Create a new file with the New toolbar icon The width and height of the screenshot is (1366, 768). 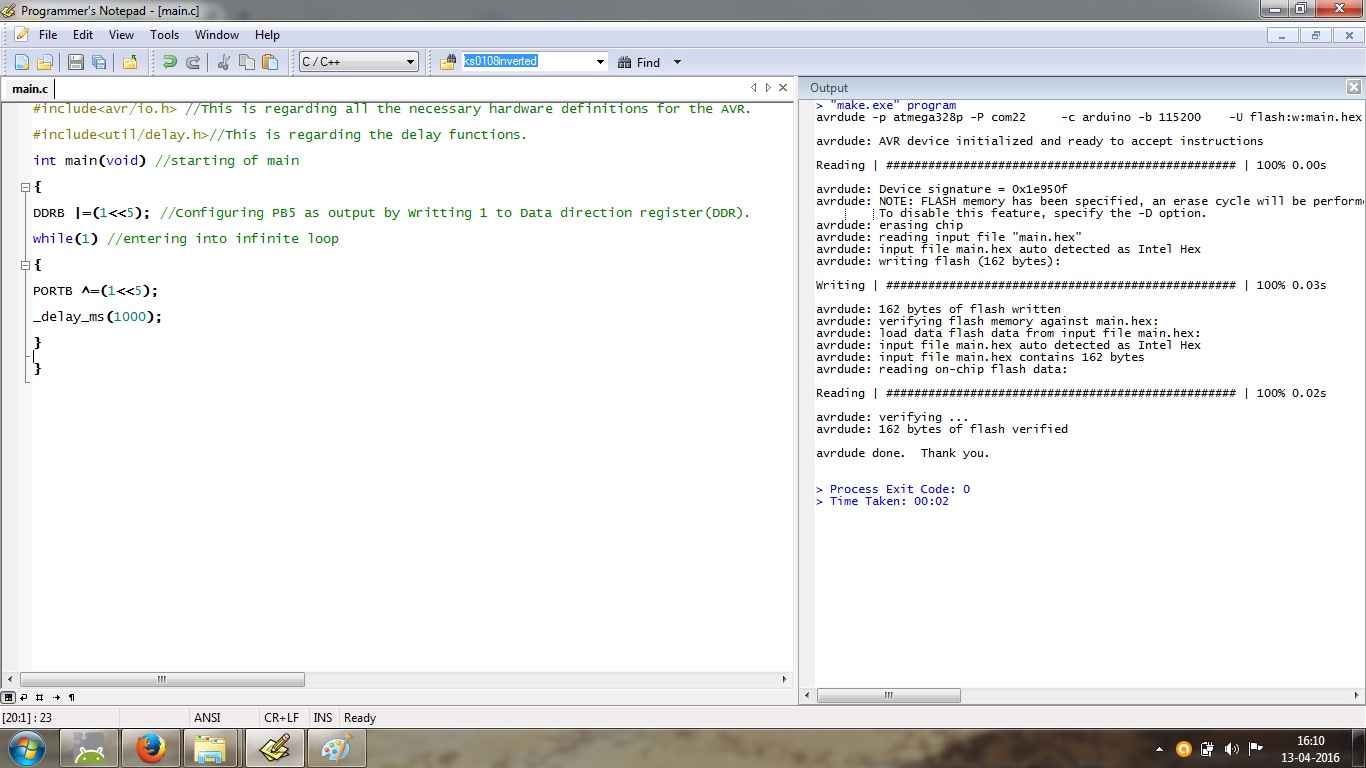pos(22,62)
